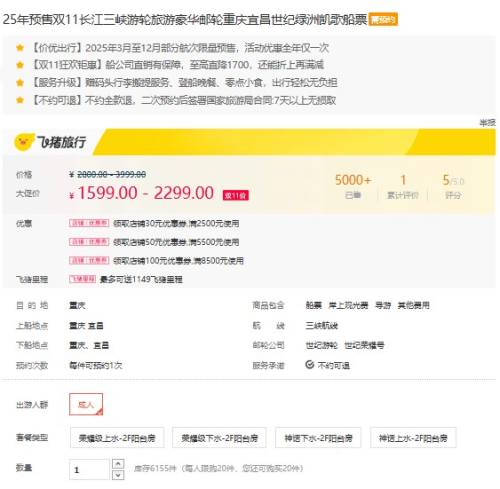
Task: Click the 飞猪里程 tag before 最多可送1149
Action: (82, 279)
